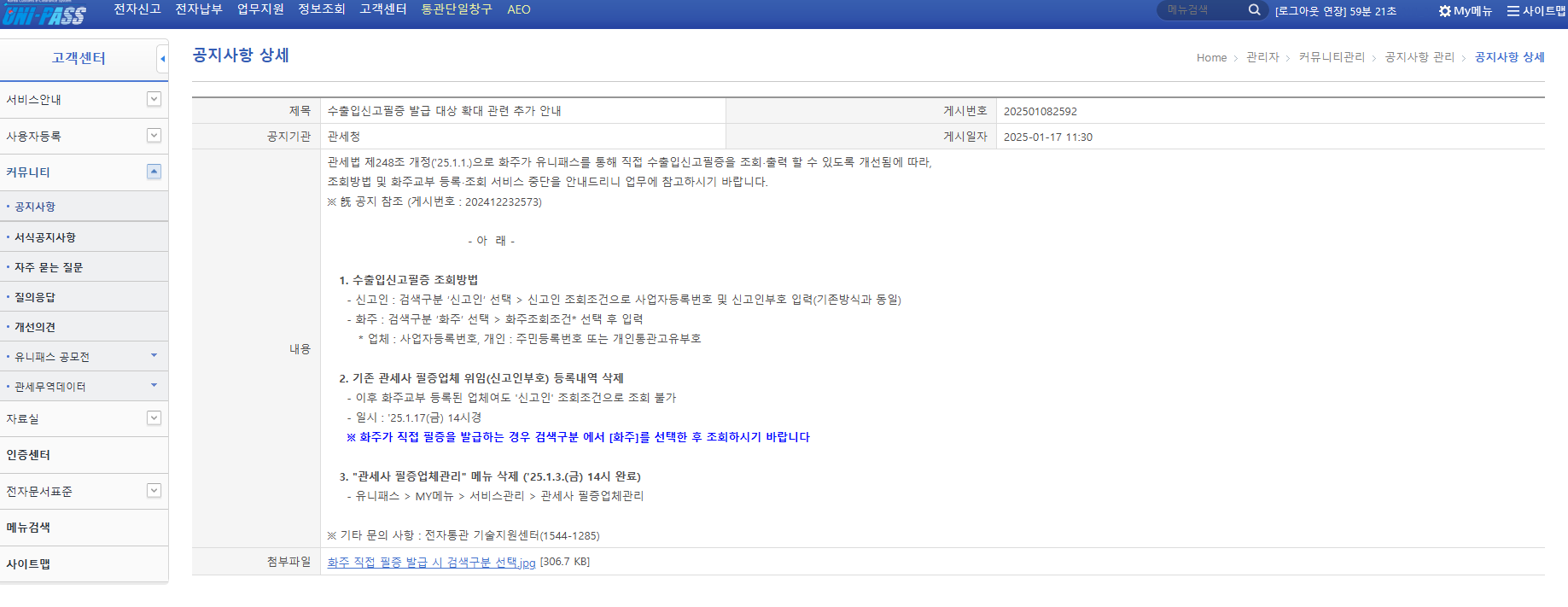The width and height of the screenshot is (1568, 607).
Task: Open the 통관단일창구 top menu
Action: tap(456, 9)
